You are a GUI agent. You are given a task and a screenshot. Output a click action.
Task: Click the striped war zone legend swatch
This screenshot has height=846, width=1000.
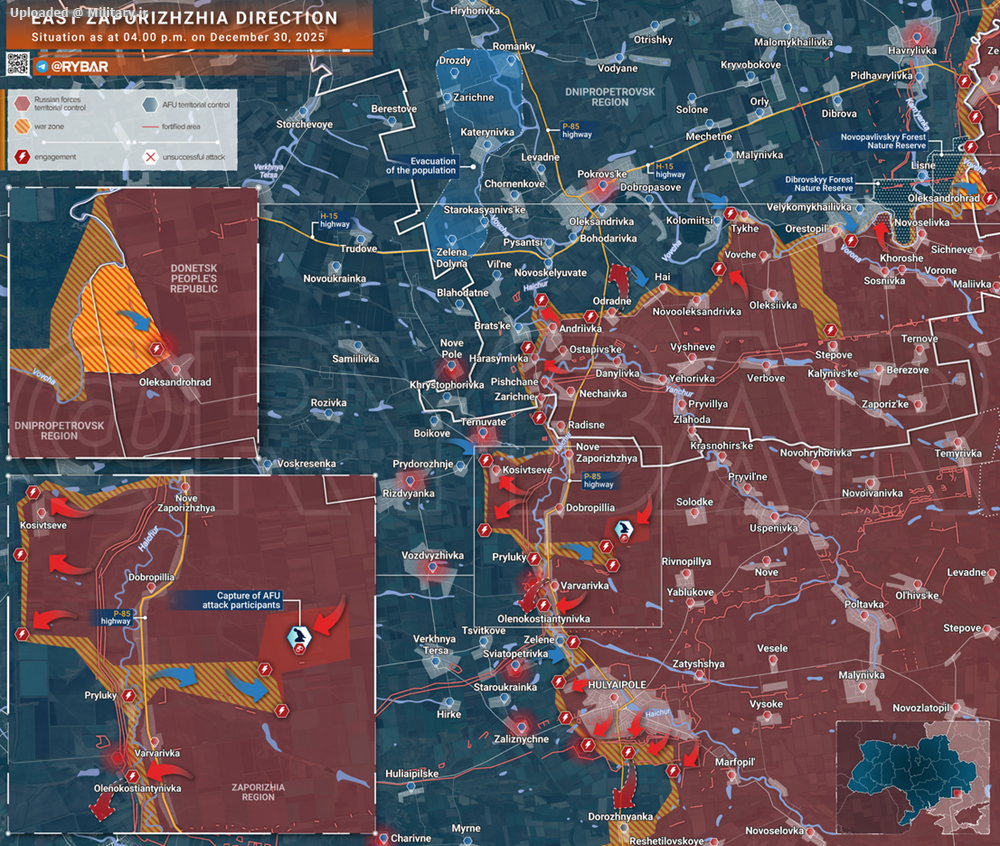[x=22, y=128]
